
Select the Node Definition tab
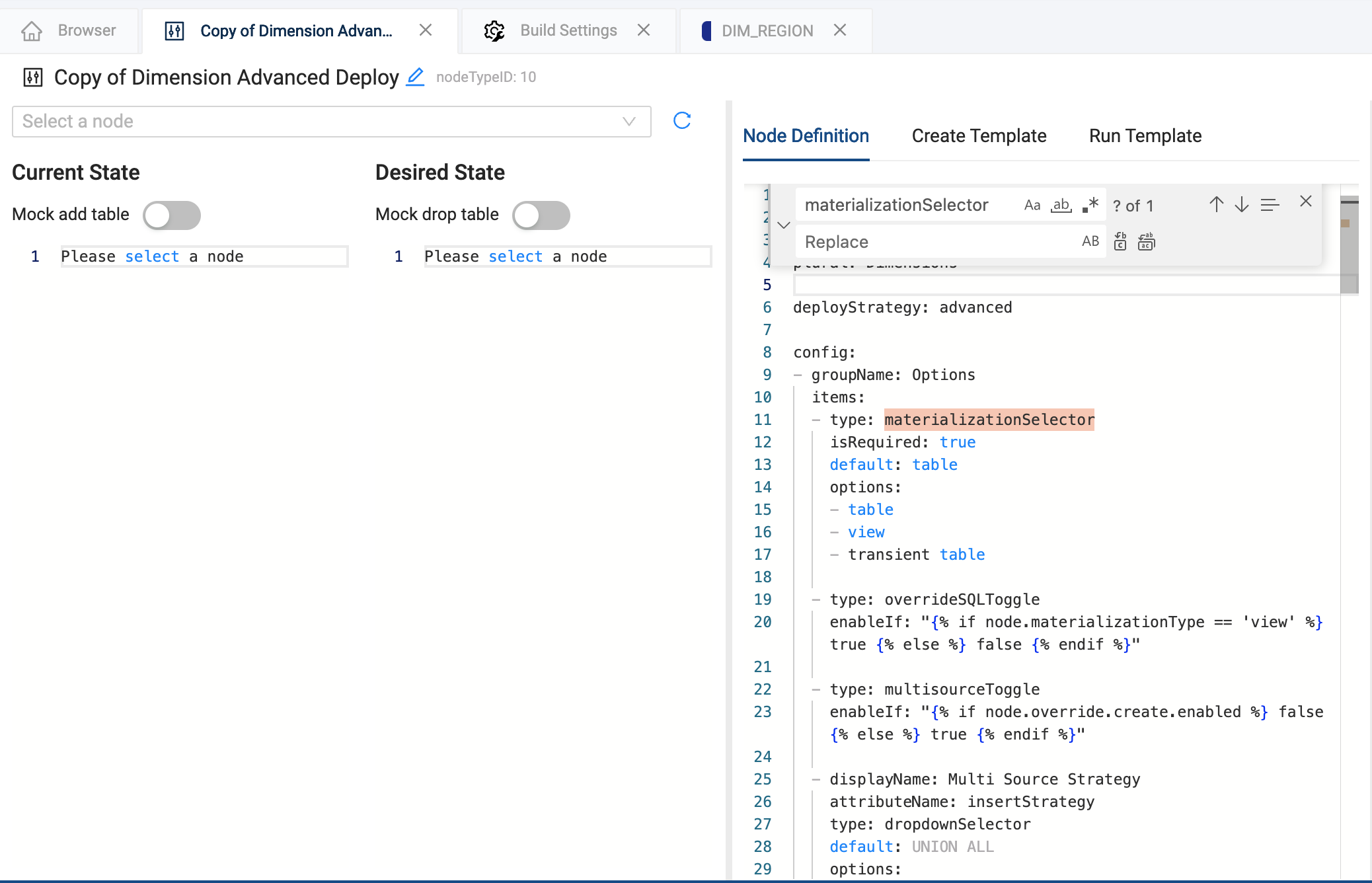[x=806, y=136]
